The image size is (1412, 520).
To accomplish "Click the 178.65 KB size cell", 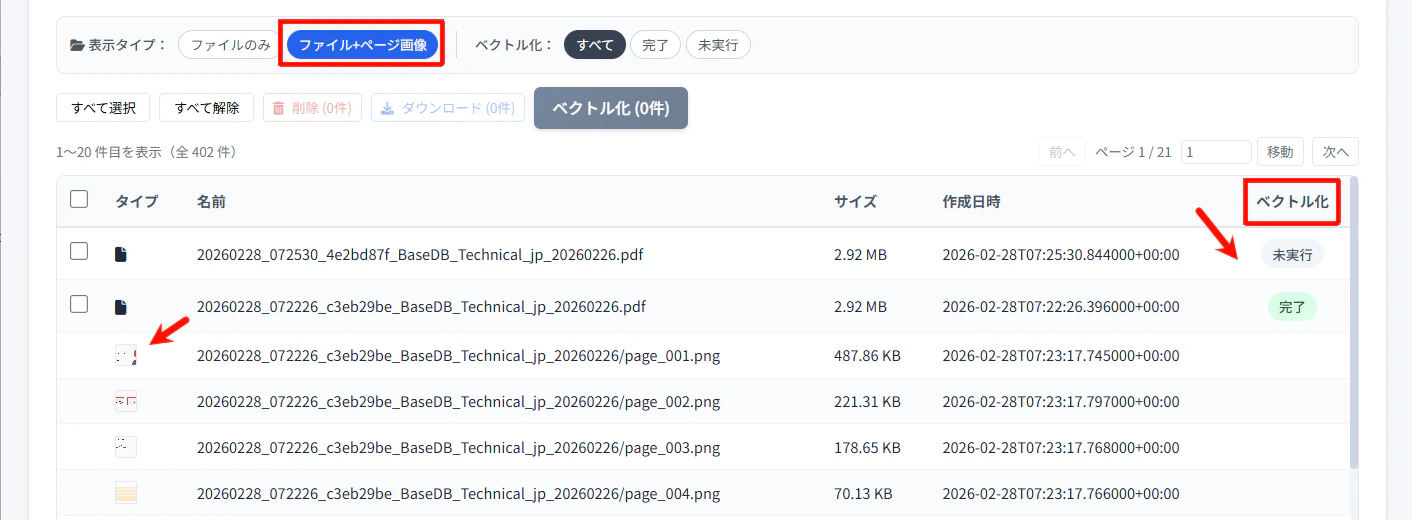I will coord(867,447).
